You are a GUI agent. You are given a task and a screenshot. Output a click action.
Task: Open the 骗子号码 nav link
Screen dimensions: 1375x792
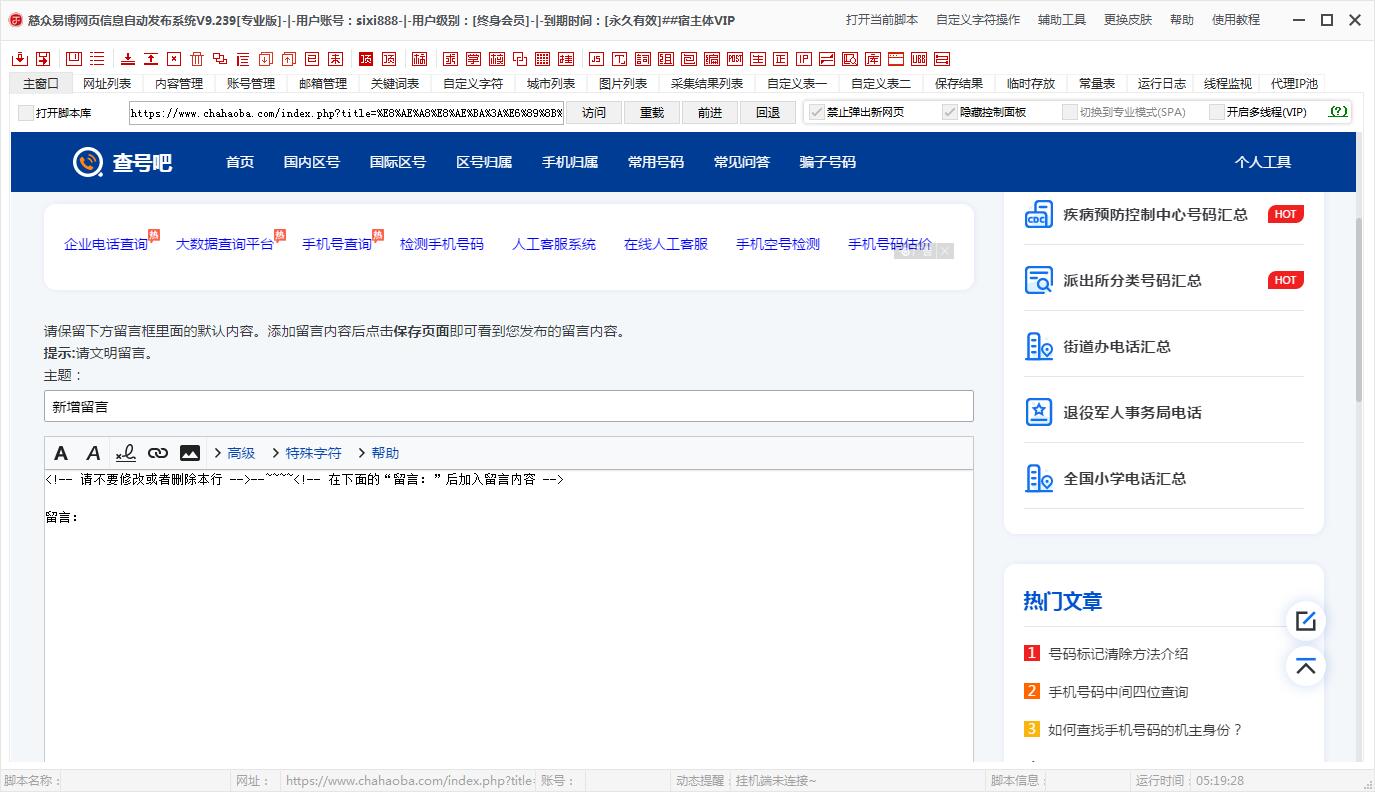point(828,162)
